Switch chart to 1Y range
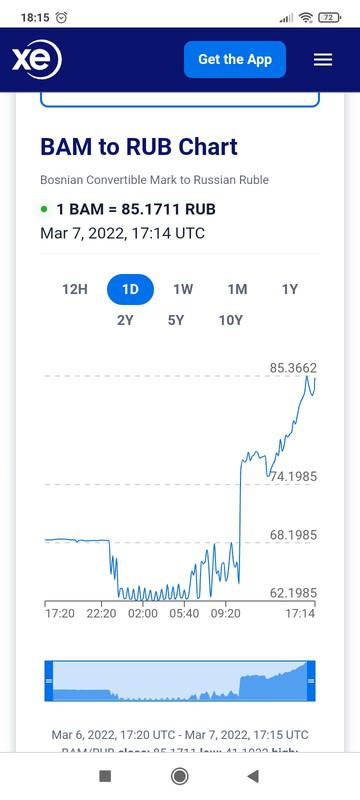Screen dimensions: 360x800 pyautogui.click(x=290, y=289)
